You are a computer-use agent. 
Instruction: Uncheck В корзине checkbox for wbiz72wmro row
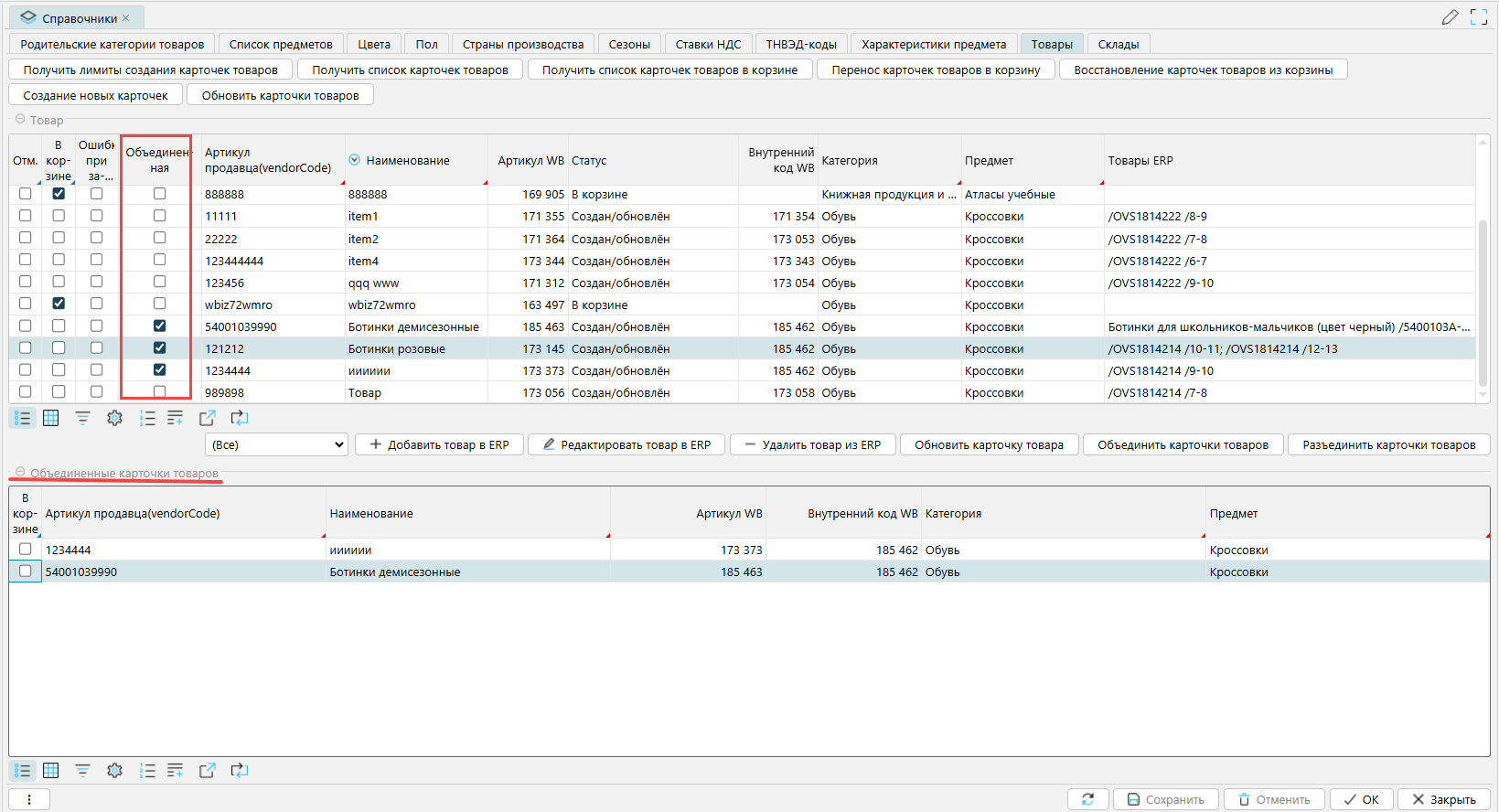click(x=59, y=304)
